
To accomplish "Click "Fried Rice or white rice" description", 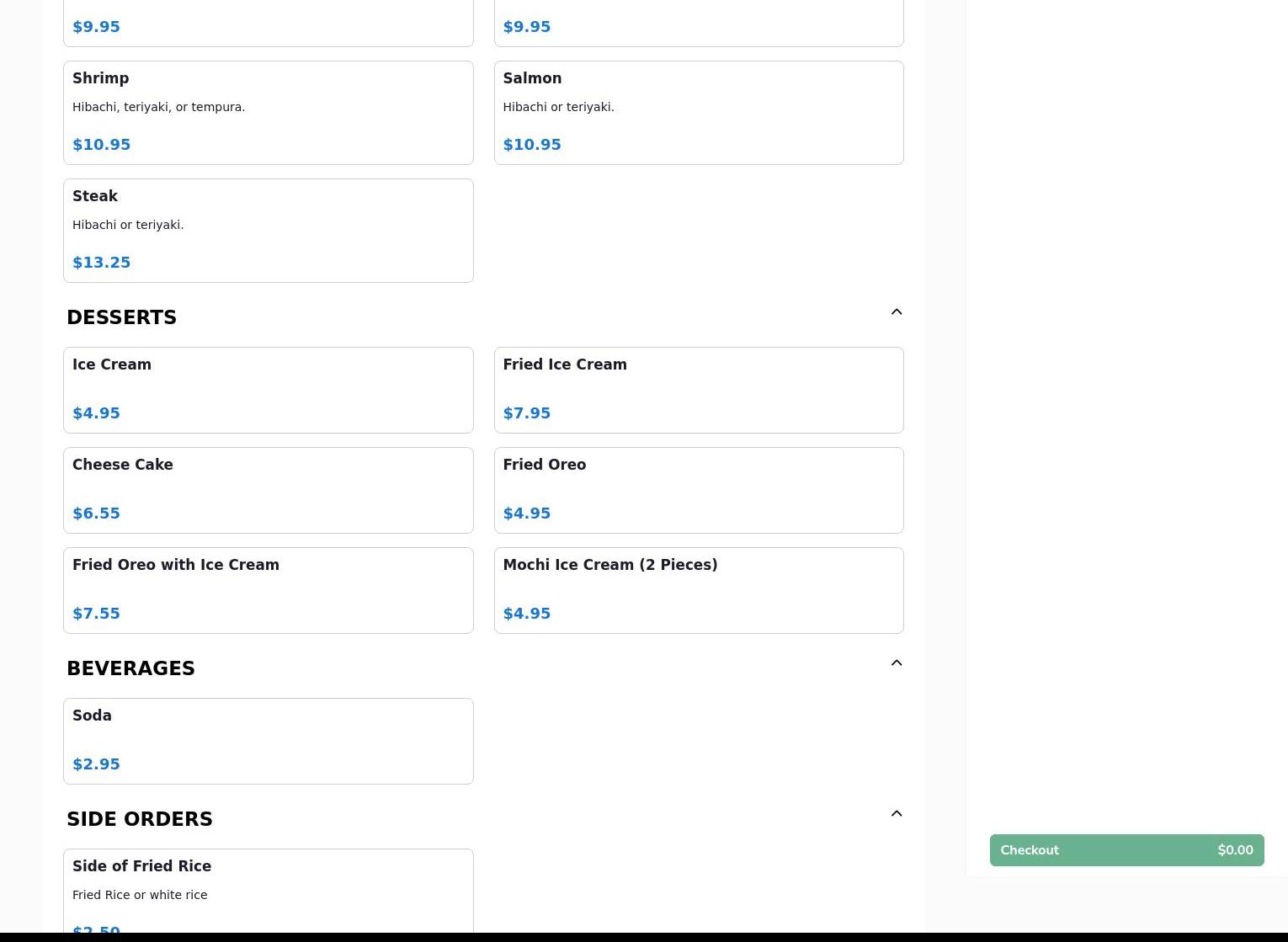I will pos(140,895).
